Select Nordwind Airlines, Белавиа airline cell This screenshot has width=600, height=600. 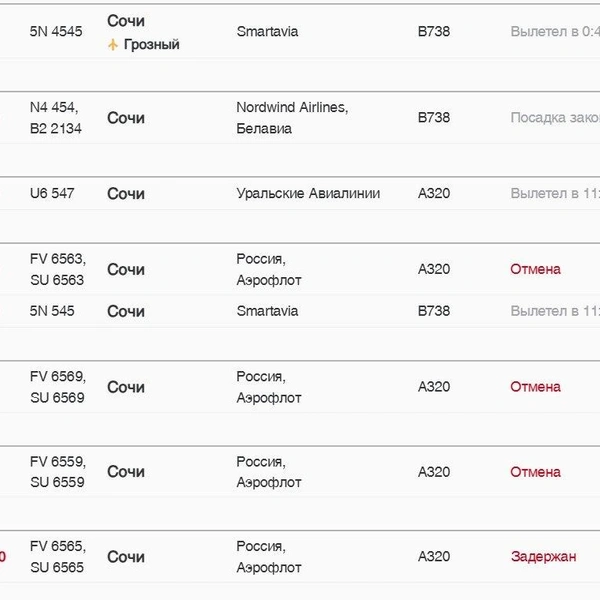tap(292, 118)
